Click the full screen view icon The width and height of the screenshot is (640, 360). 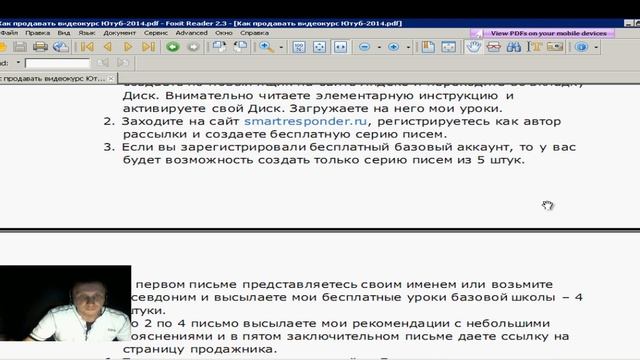pyautogui.click(x=449, y=47)
